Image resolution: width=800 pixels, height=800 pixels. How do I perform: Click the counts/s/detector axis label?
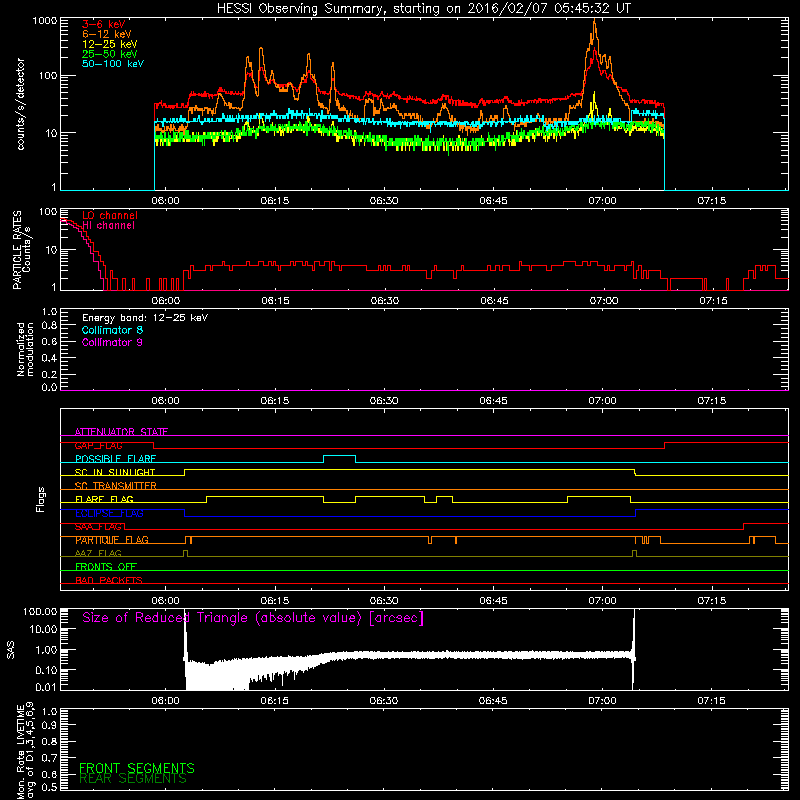click(21, 104)
